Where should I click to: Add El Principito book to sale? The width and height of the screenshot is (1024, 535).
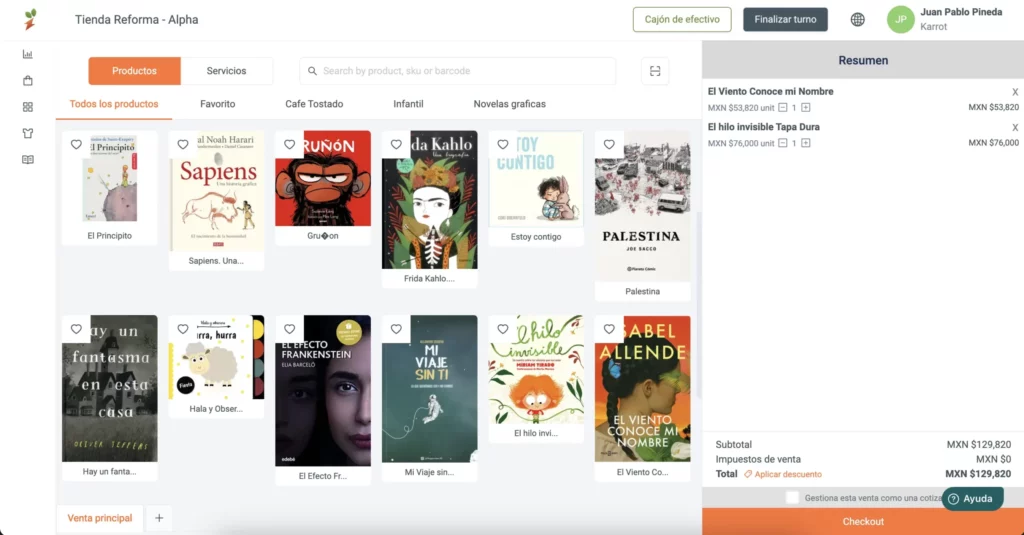click(x=110, y=188)
